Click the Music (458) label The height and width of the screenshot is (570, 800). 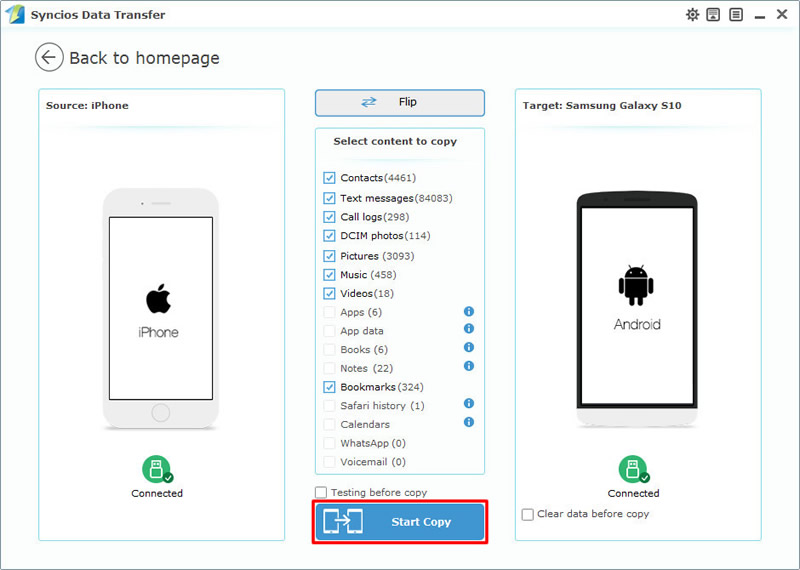[x=368, y=275]
